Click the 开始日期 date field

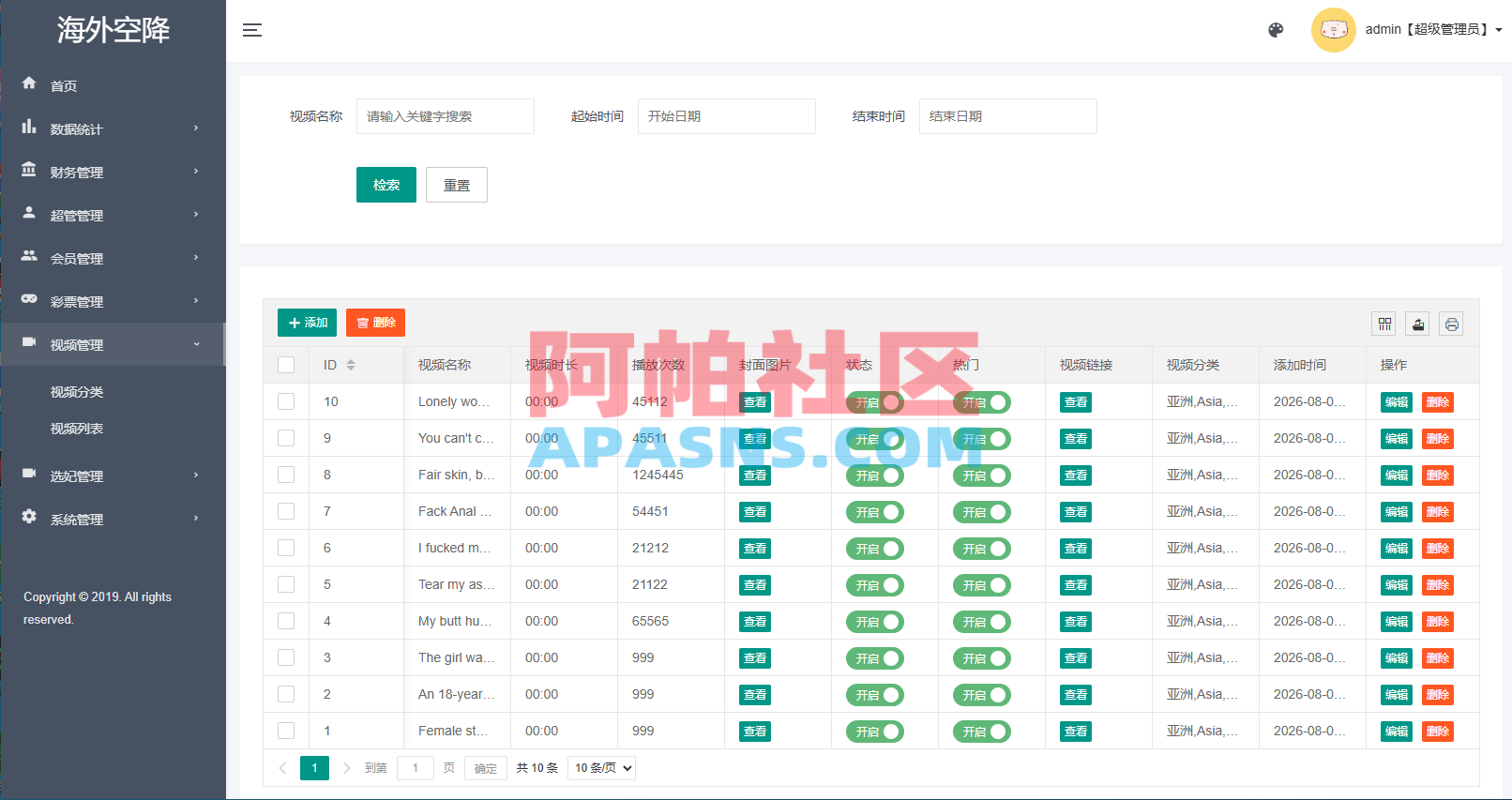pyautogui.click(x=727, y=116)
